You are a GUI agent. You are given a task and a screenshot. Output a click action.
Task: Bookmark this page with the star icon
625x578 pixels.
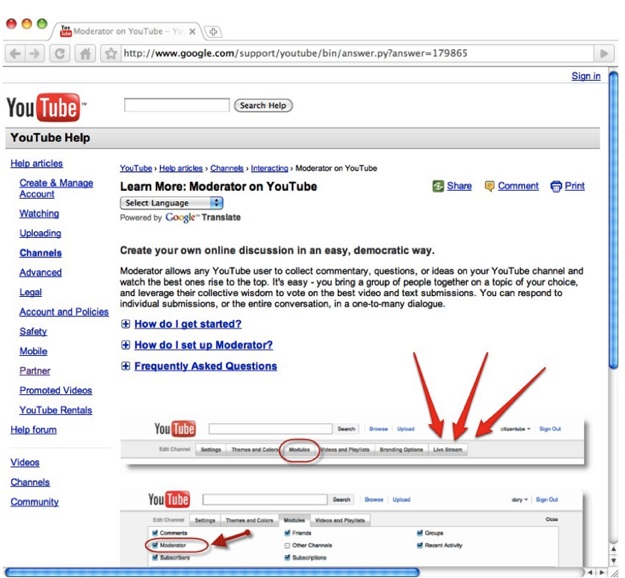tap(111, 53)
